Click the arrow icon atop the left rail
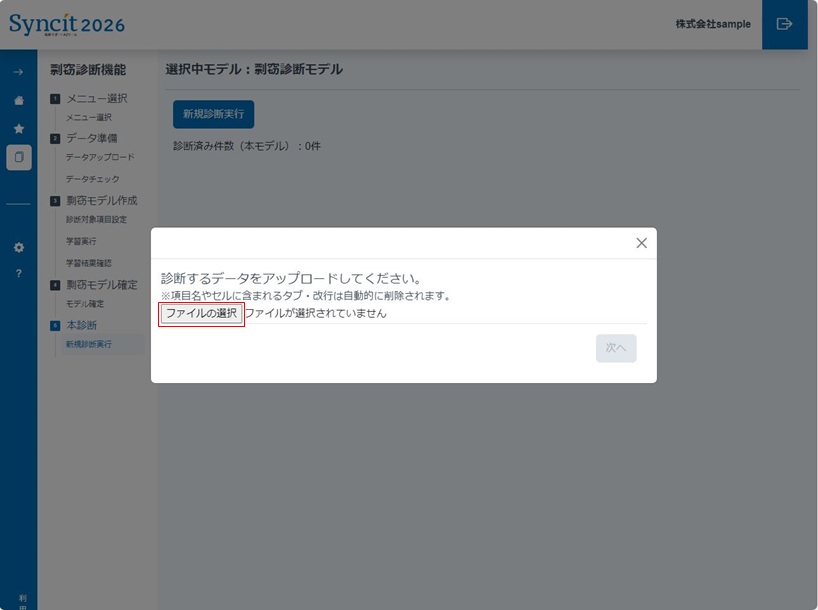818x610 pixels. (19, 72)
